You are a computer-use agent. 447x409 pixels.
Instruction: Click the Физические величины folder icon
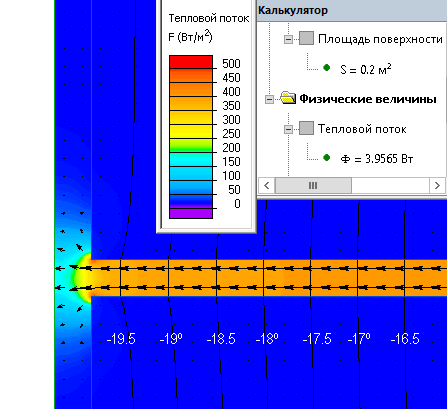(x=288, y=98)
